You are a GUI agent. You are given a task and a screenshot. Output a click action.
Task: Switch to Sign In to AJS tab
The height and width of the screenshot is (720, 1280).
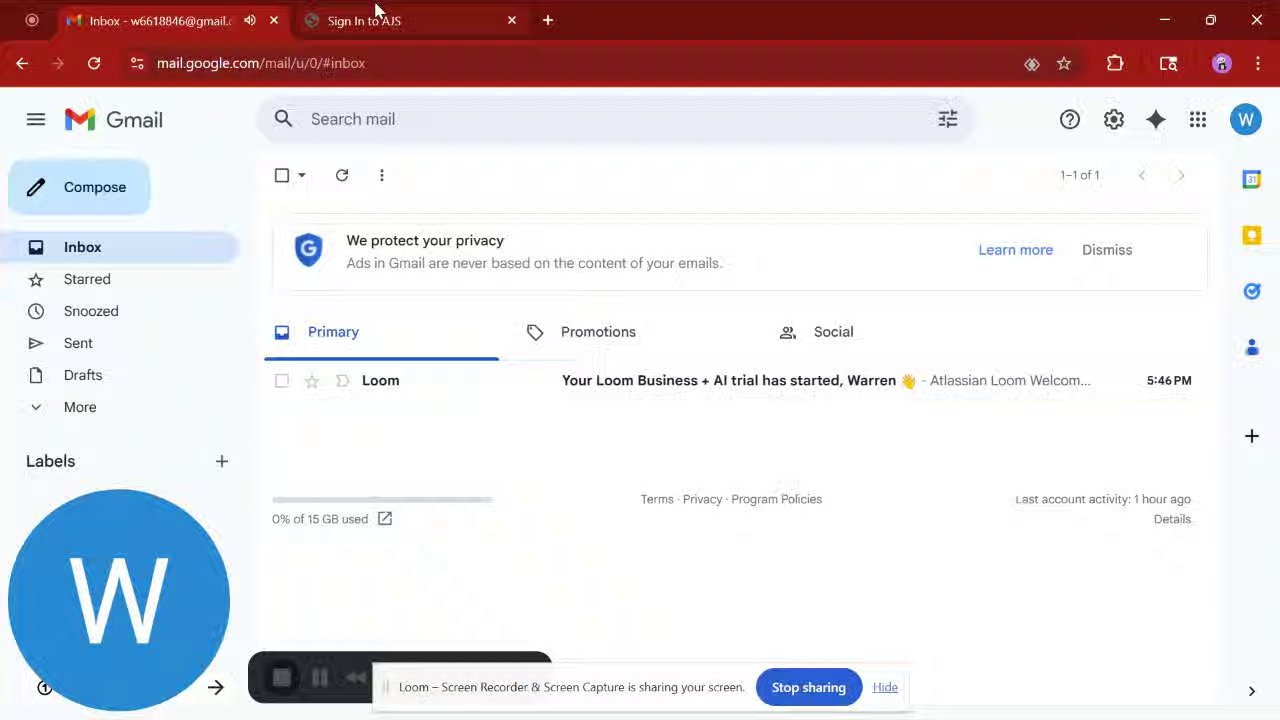point(411,20)
